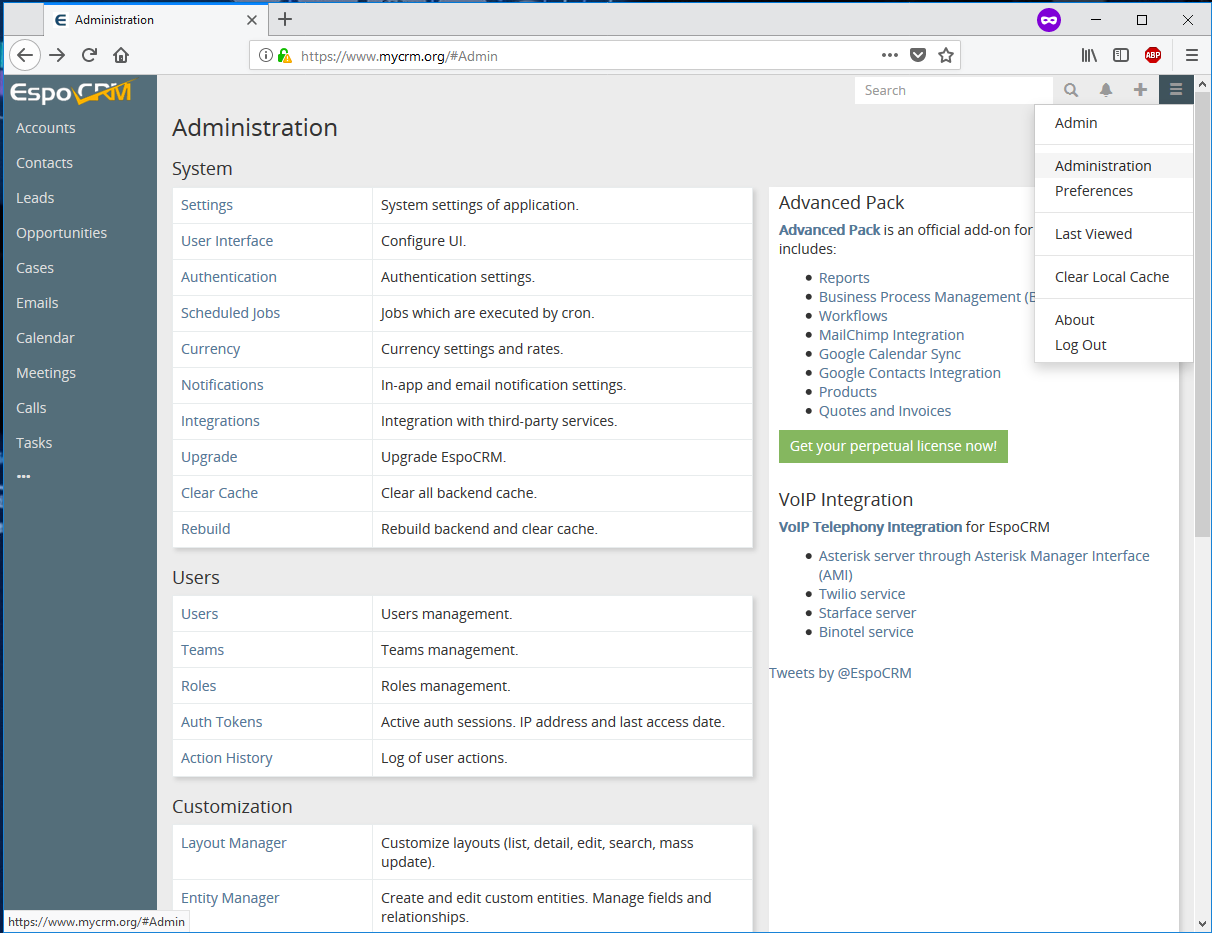Click the browser back arrow
Viewport: 1212px width, 933px height.
point(25,56)
